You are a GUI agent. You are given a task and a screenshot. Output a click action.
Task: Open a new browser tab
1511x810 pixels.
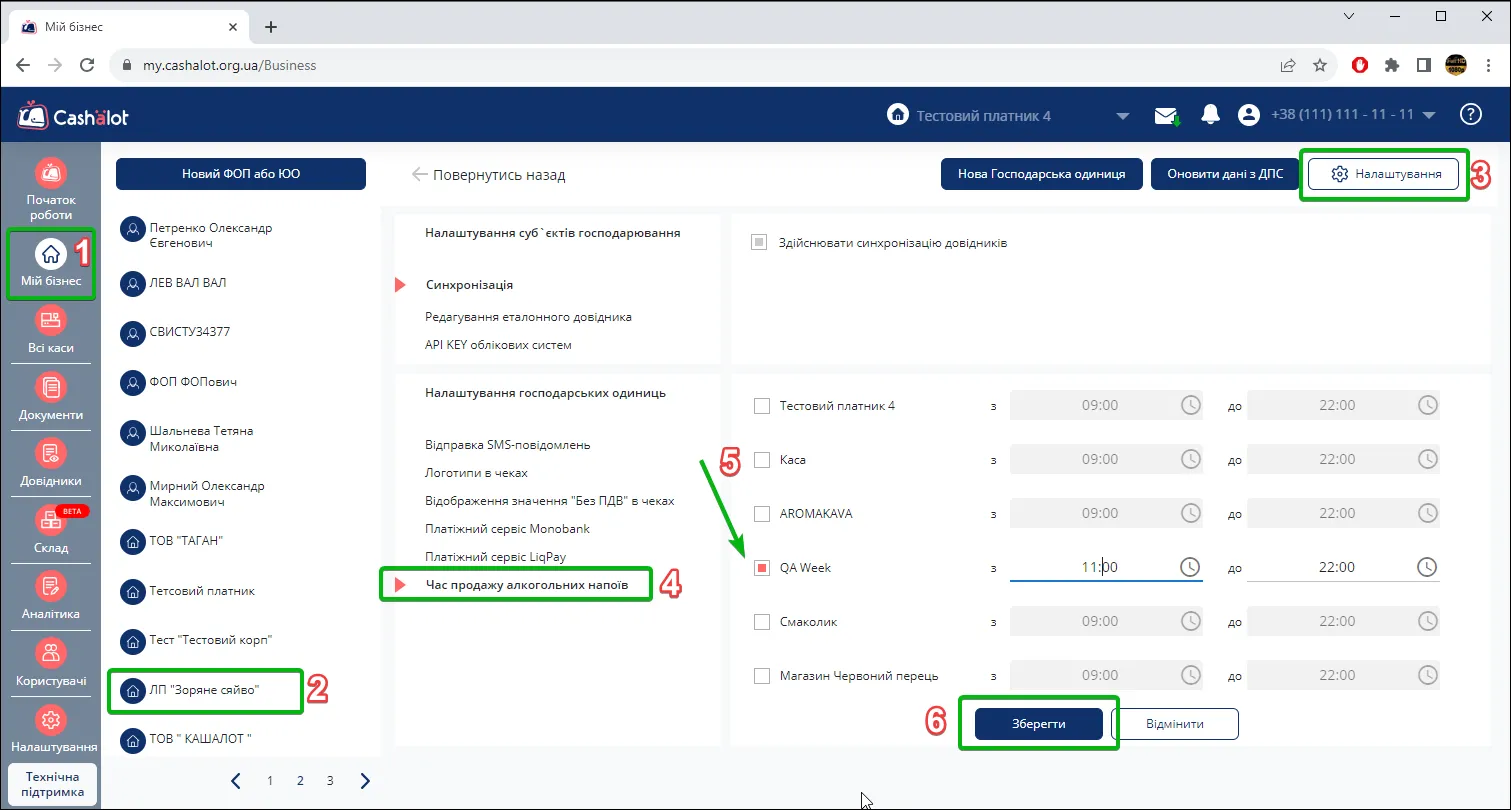tap(270, 27)
